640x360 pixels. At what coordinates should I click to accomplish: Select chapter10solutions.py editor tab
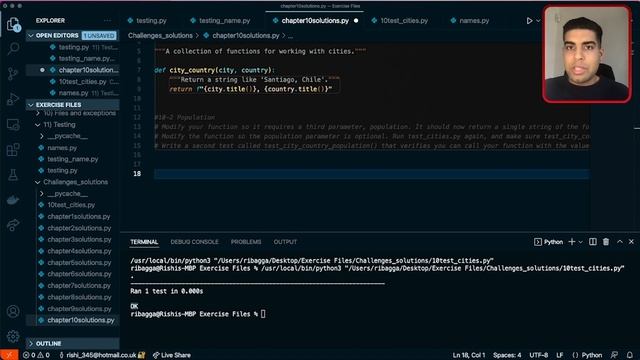pos(315,20)
